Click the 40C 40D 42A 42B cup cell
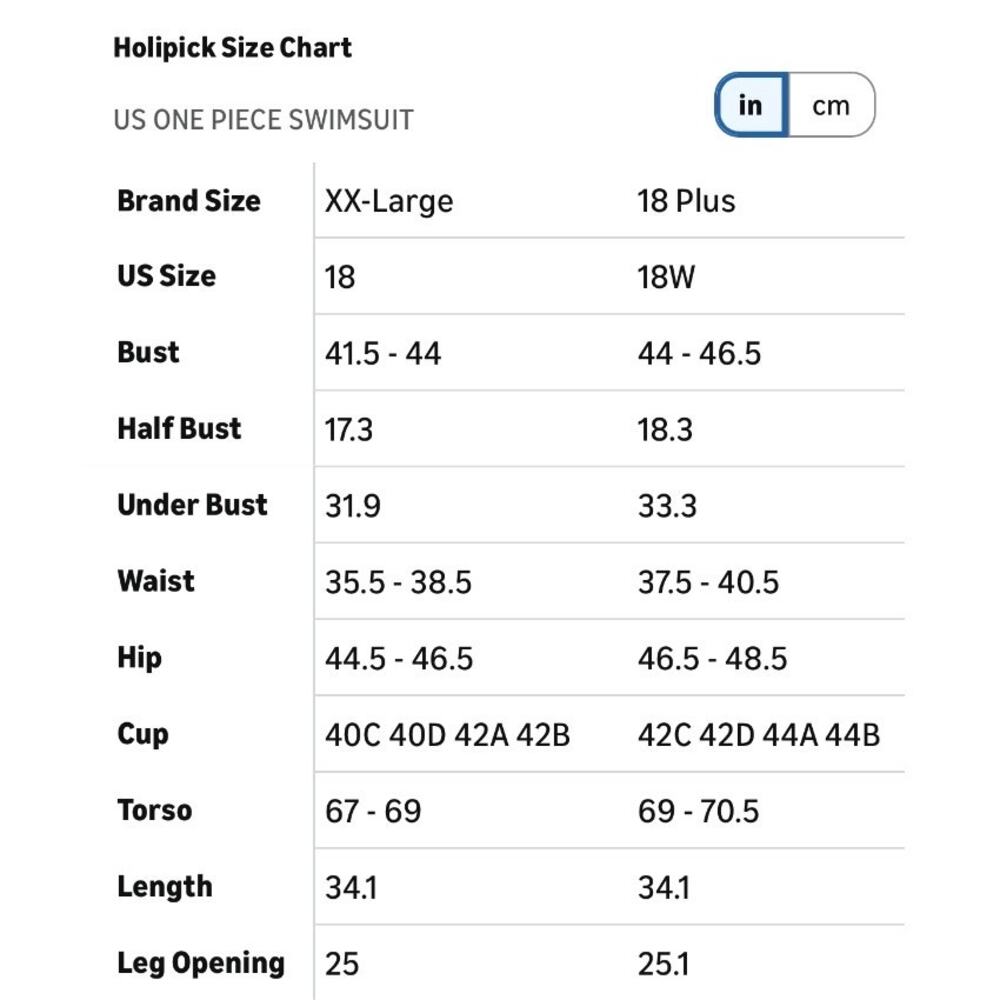Viewport: 1000px width, 1000px height. coord(448,735)
